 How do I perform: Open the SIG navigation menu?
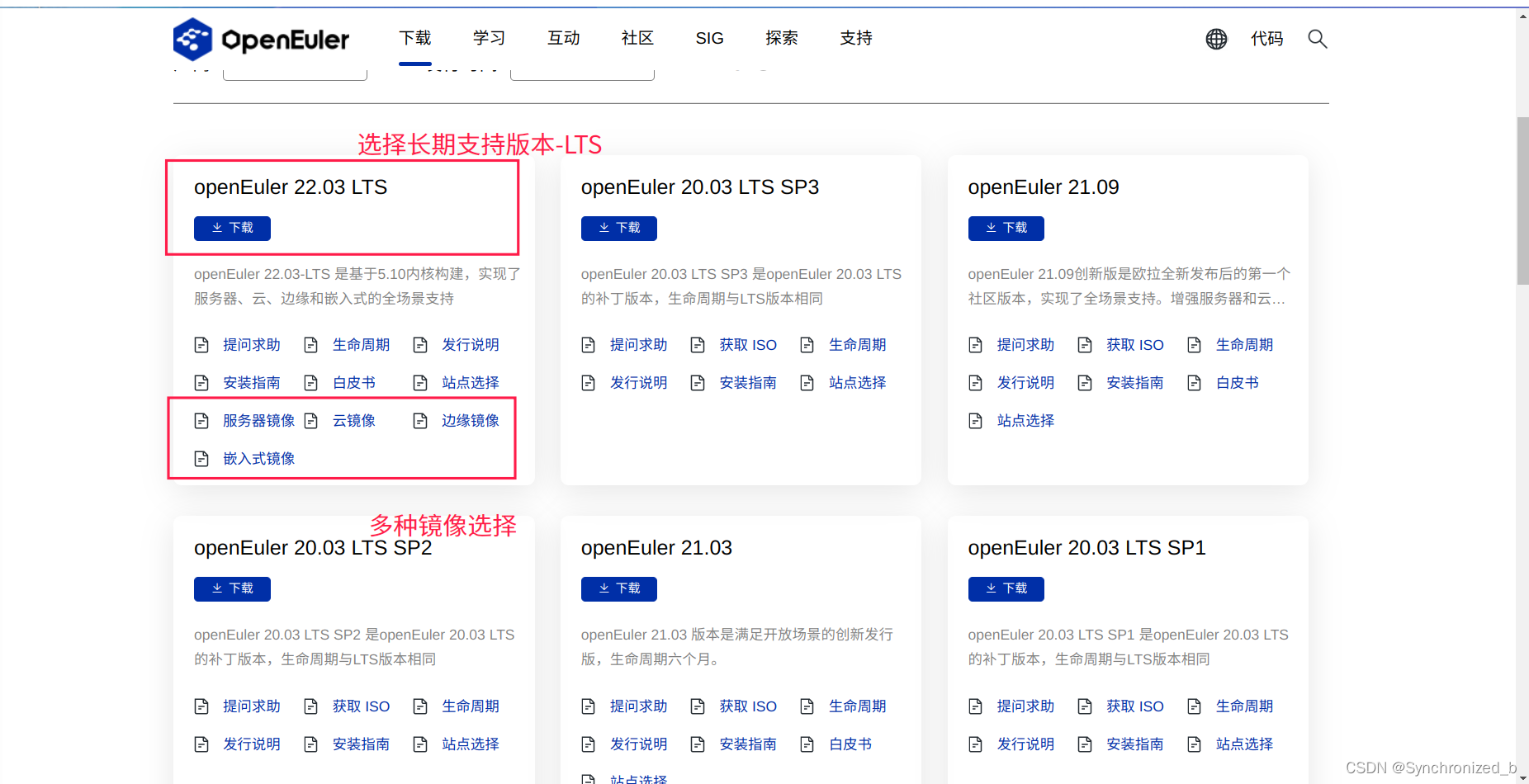709,39
